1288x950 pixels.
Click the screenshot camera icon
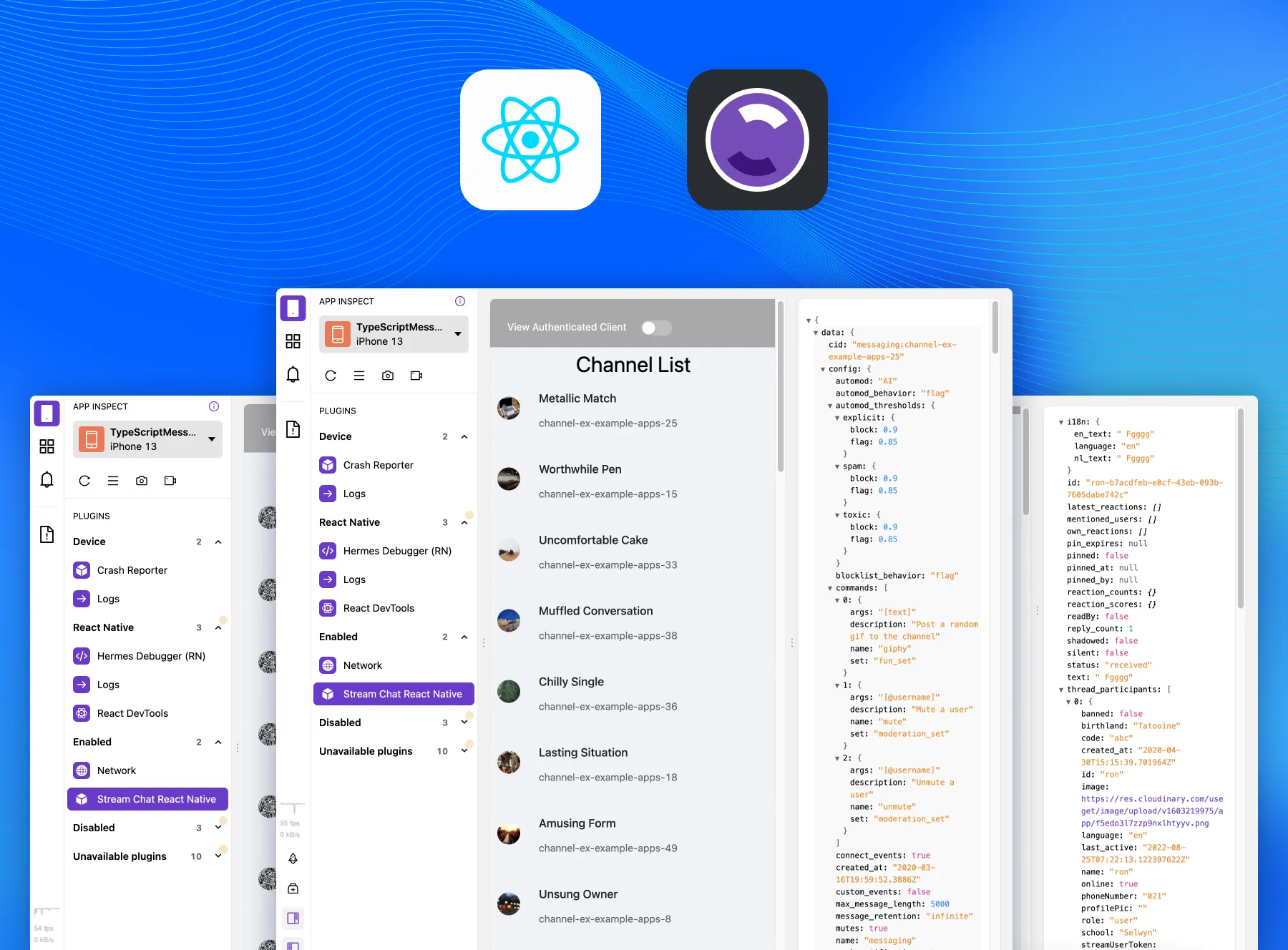tap(388, 375)
